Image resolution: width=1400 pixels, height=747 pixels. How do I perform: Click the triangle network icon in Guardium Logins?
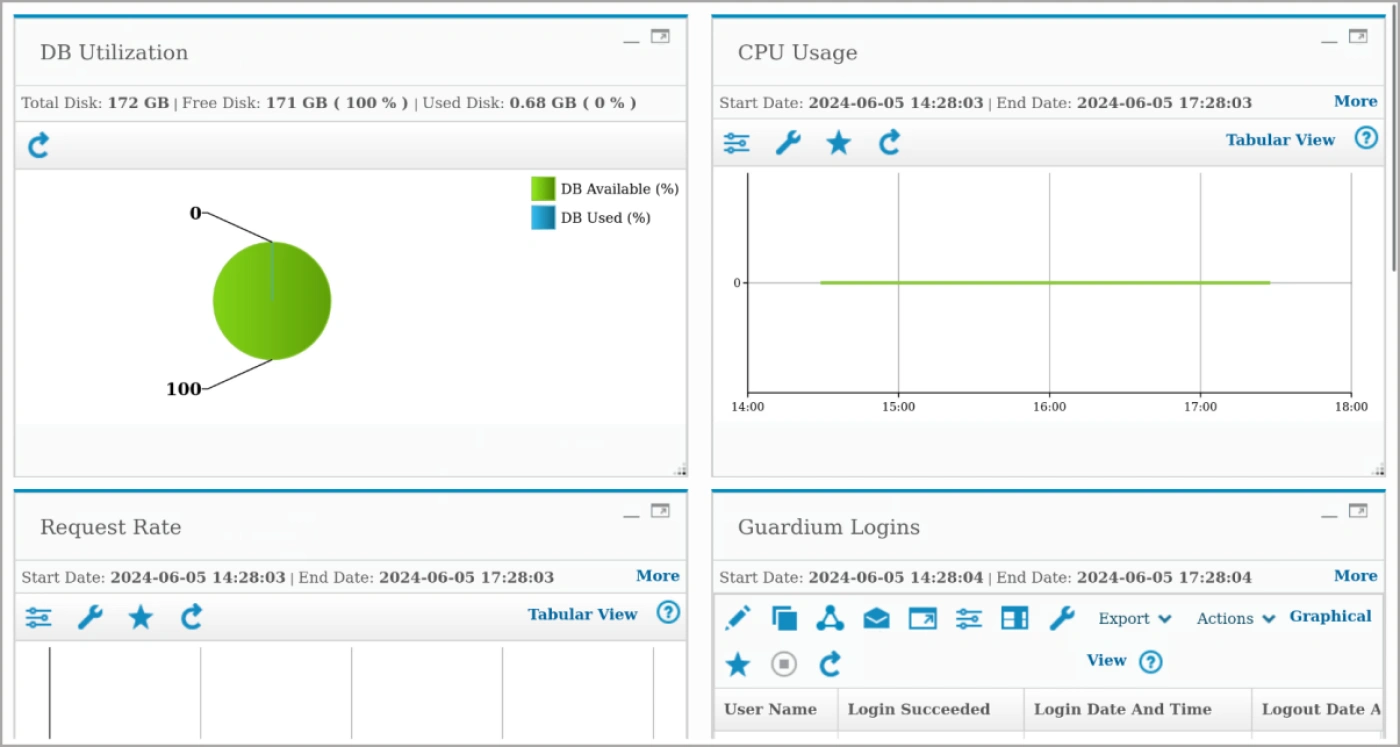[x=830, y=618]
